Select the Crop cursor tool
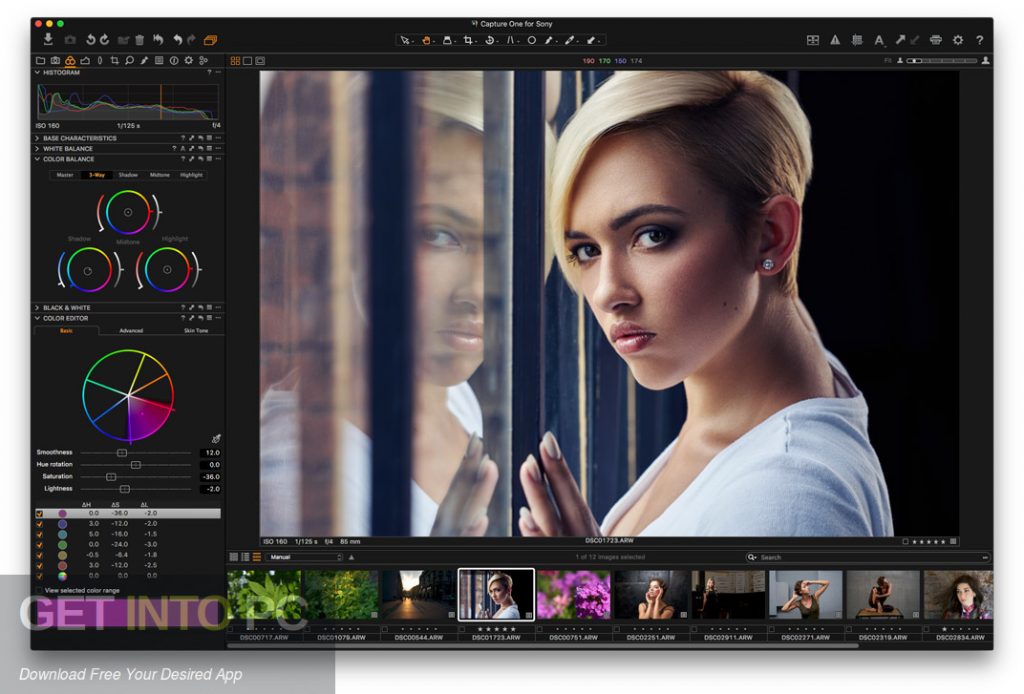 (x=468, y=40)
